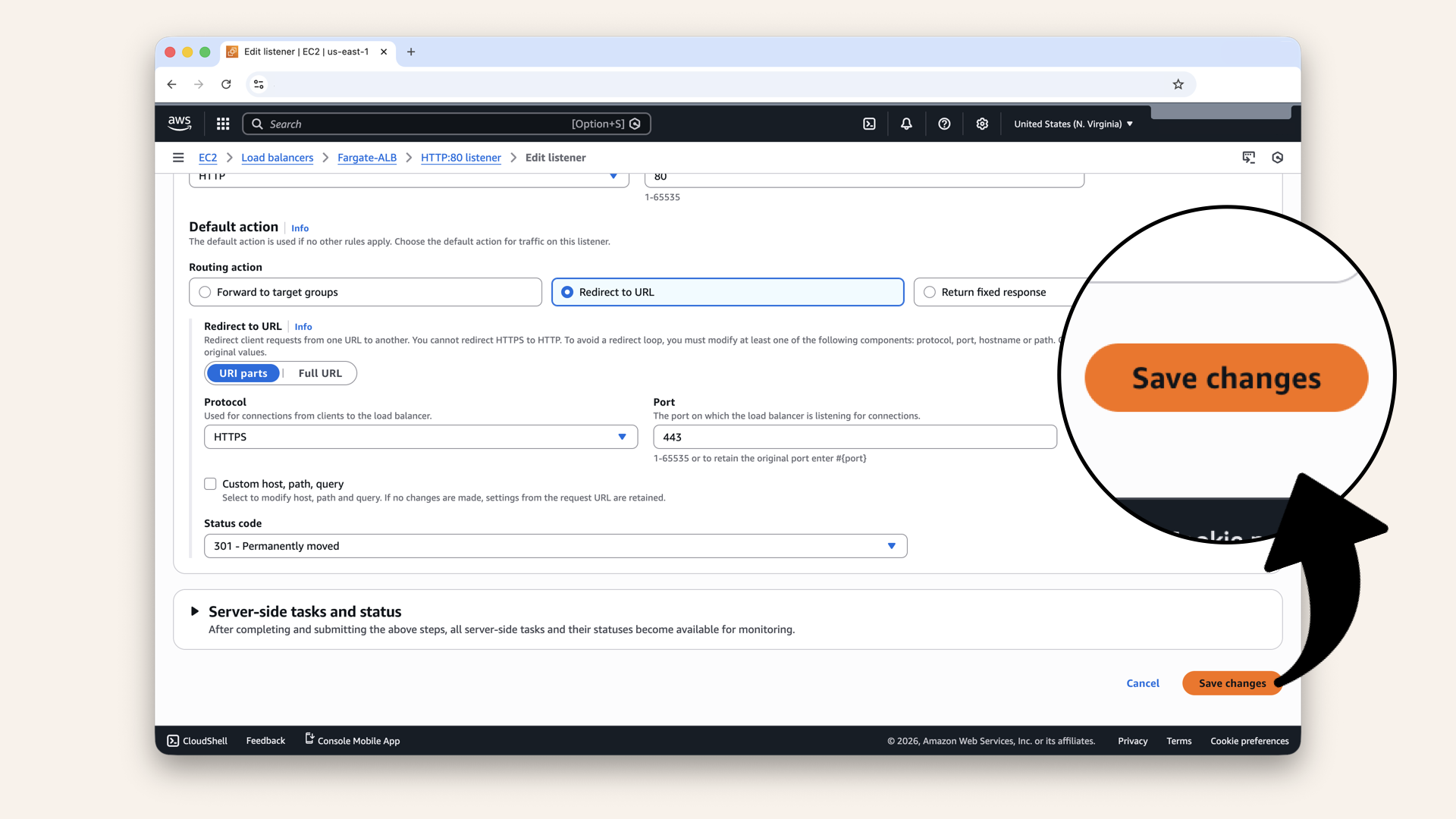Viewport: 1456px width, 819px height.
Task: Switch to the Full URL tab
Action: pos(320,373)
